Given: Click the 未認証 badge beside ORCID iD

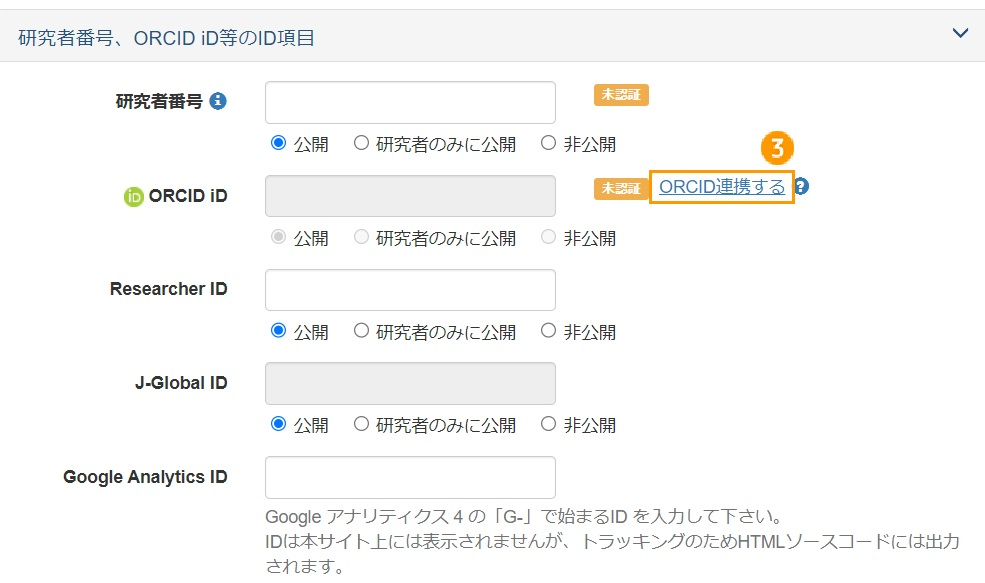Looking at the screenshot, I should (620, 187).
